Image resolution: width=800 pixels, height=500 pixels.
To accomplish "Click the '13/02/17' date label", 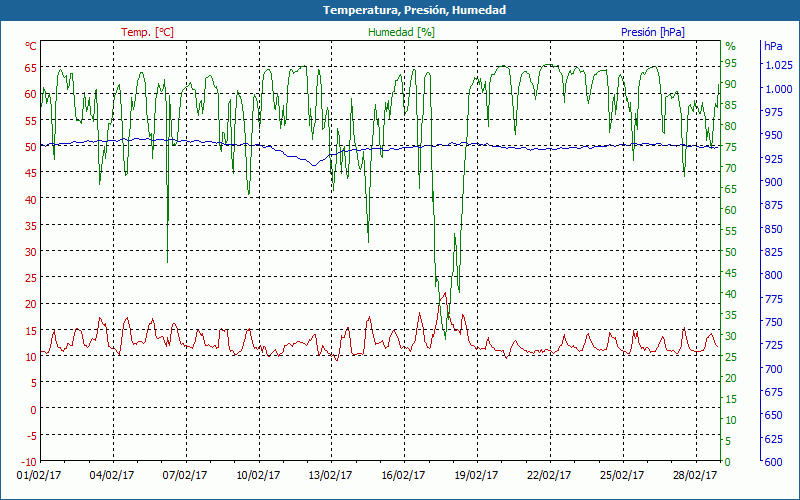I will click(x=330, y=475).
